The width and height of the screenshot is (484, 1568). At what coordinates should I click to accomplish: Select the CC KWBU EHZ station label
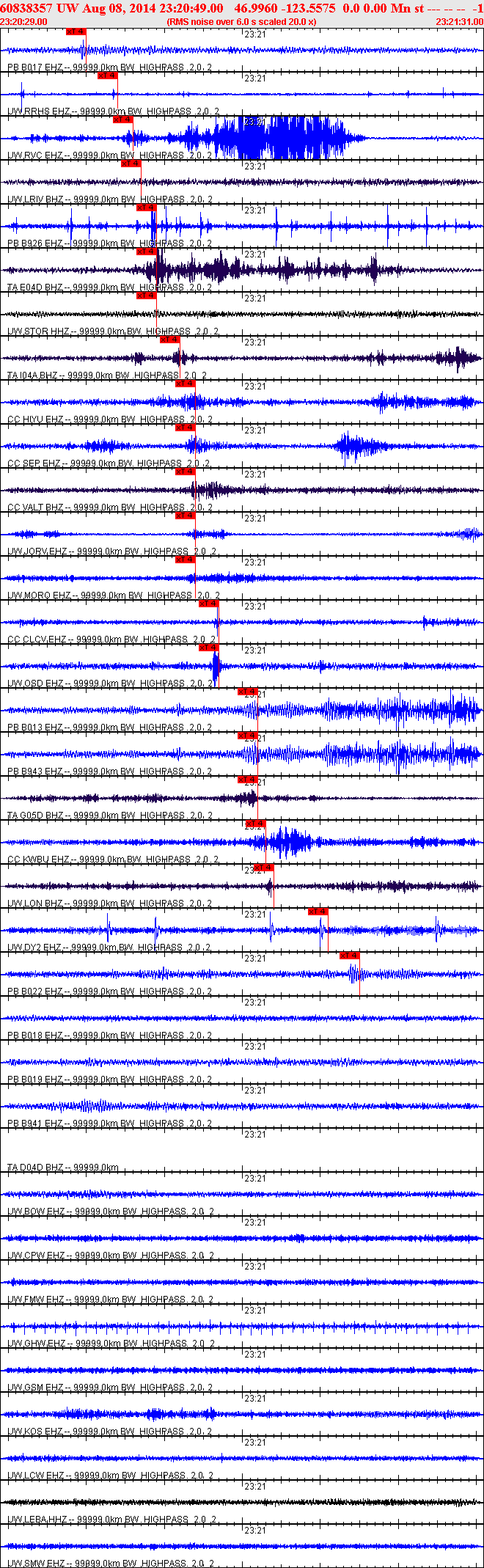click(x=113, y=860)
